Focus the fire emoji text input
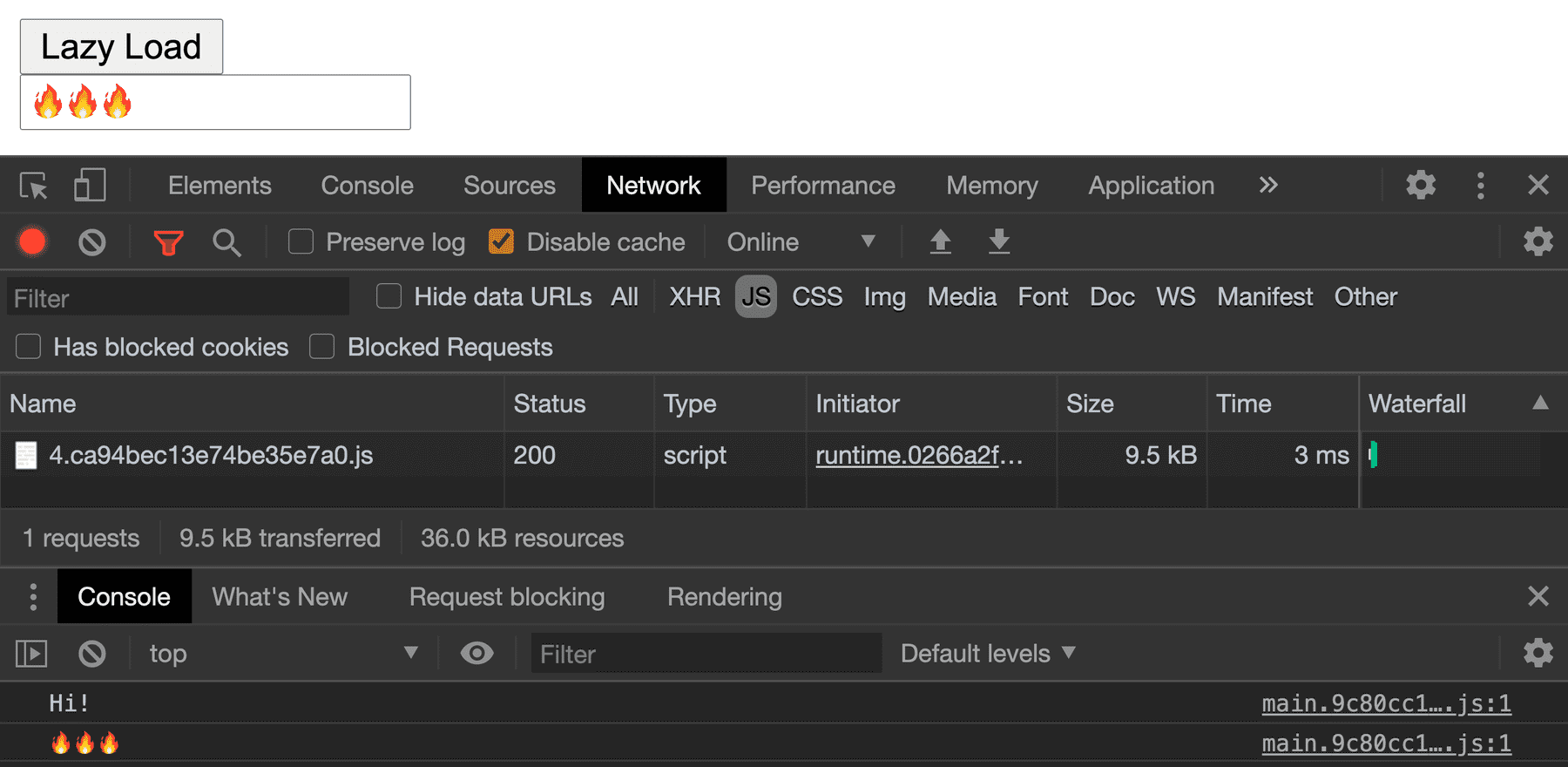The image size is (1568, 767). [x=215, y=102]
